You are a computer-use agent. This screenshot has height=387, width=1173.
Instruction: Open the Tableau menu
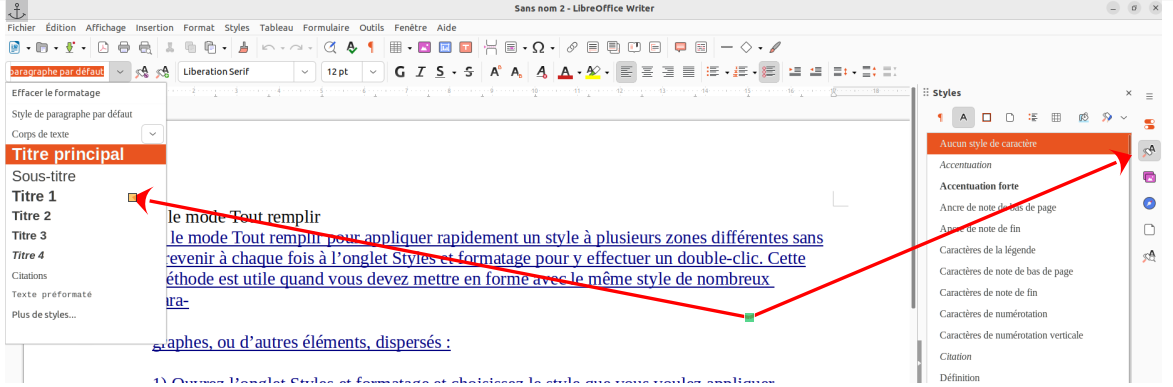277,27
